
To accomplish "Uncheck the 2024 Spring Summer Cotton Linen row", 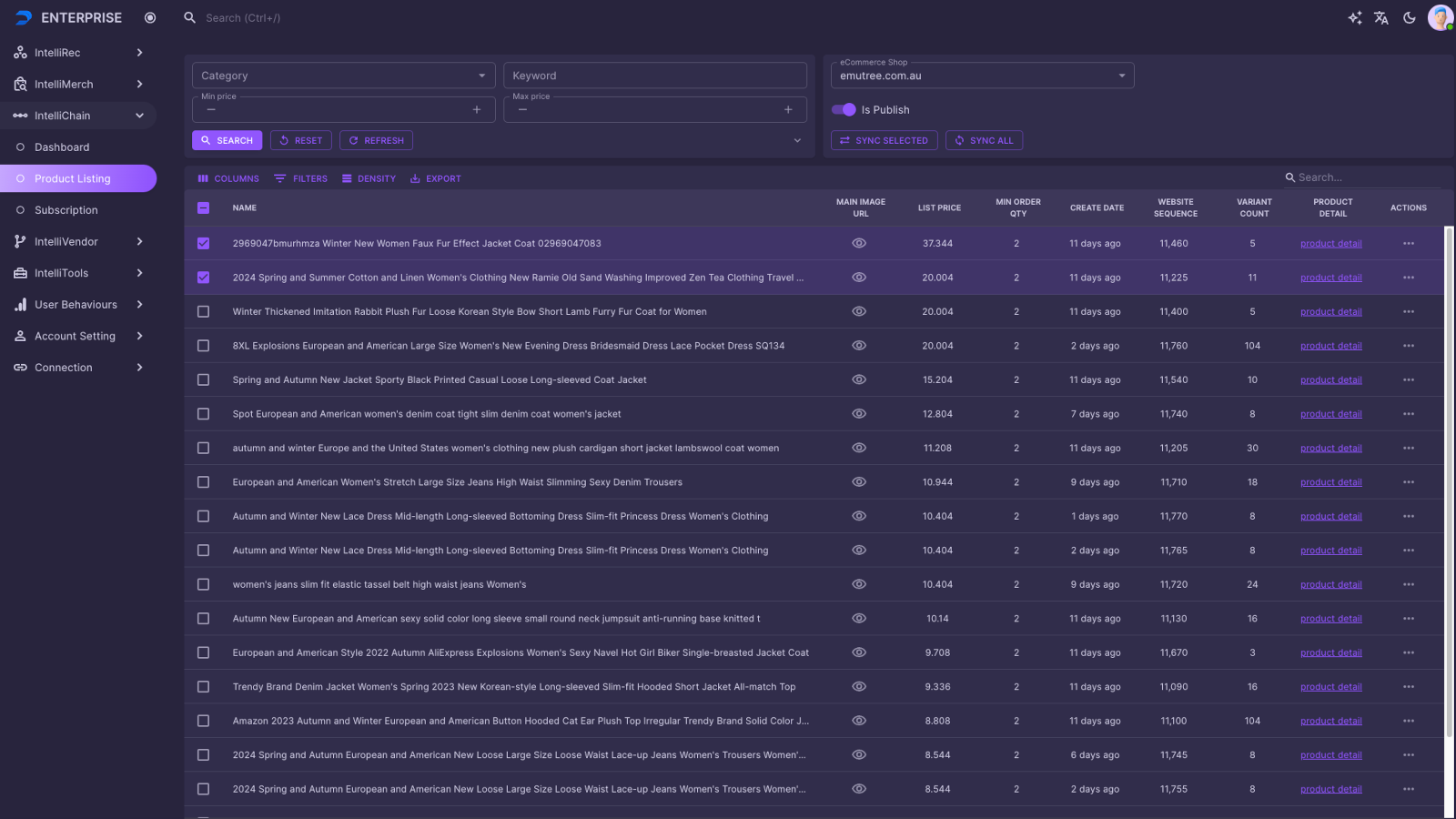I will coord(203,278).
